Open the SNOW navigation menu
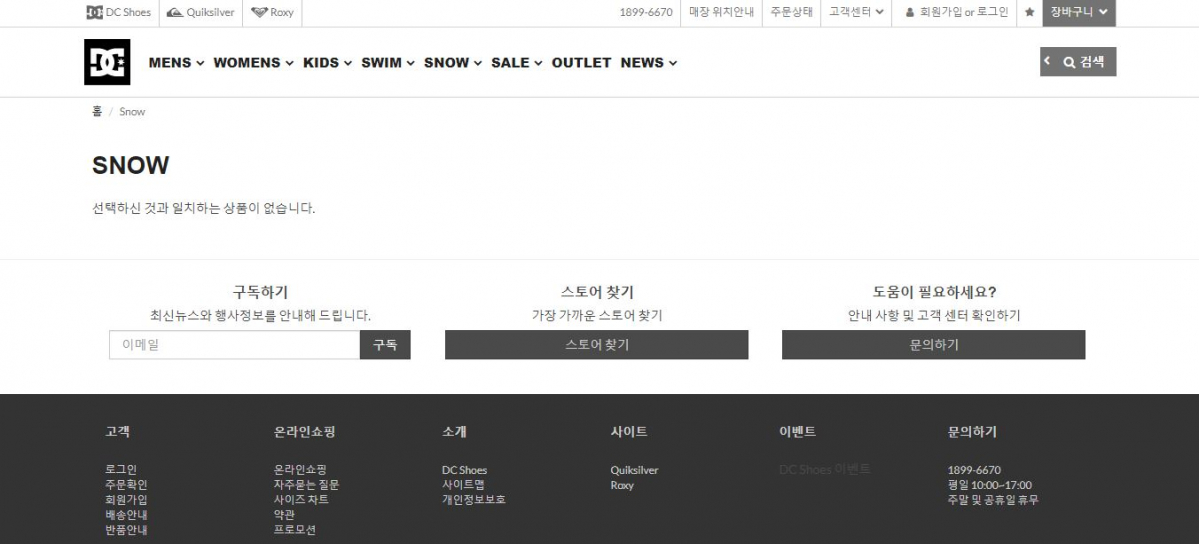The width and height of the screenshot is (1199, 544). 452,62
